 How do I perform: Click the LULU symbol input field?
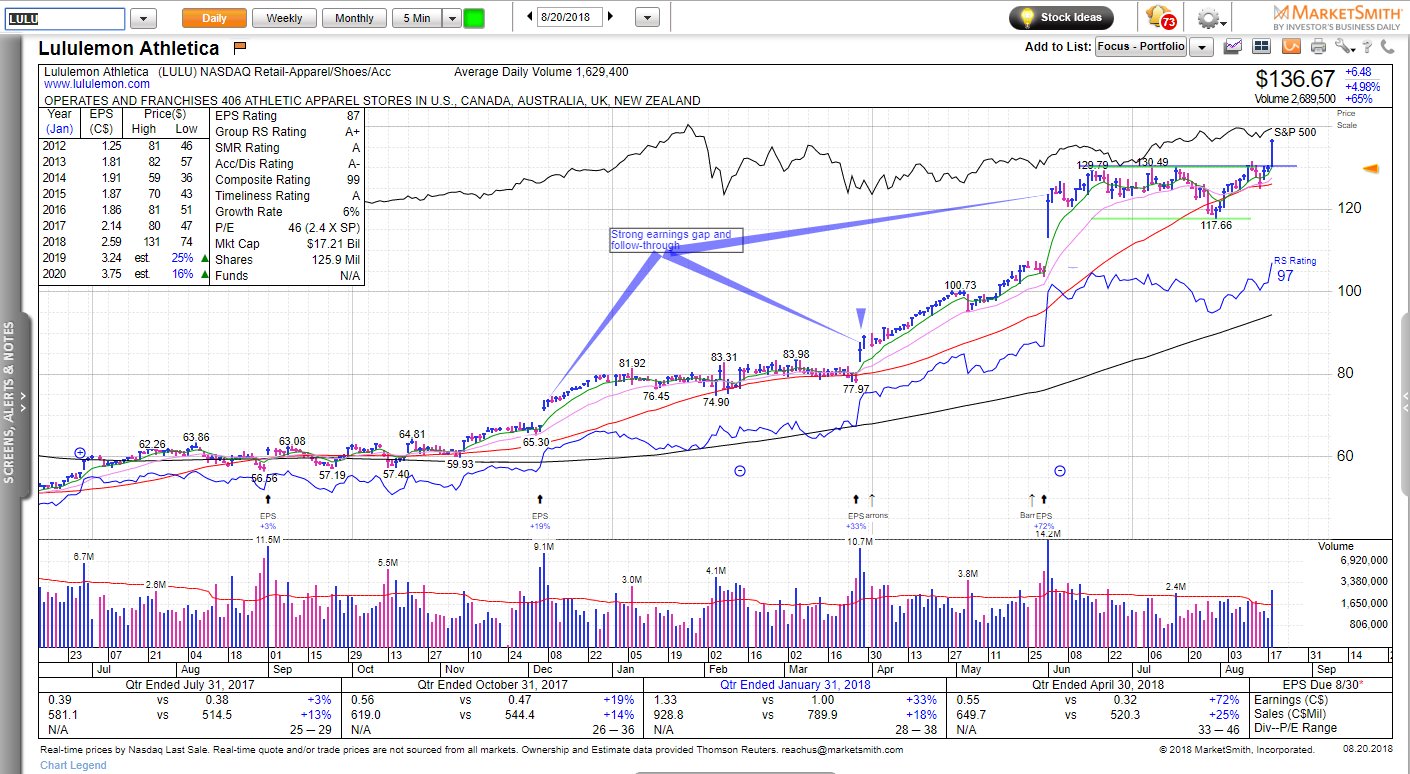point(65,18)
